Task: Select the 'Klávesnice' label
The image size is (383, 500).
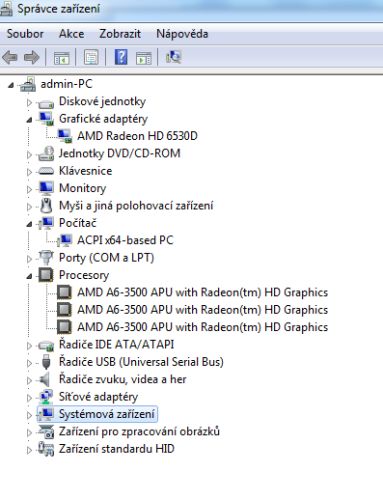Action: pos(85,171)
